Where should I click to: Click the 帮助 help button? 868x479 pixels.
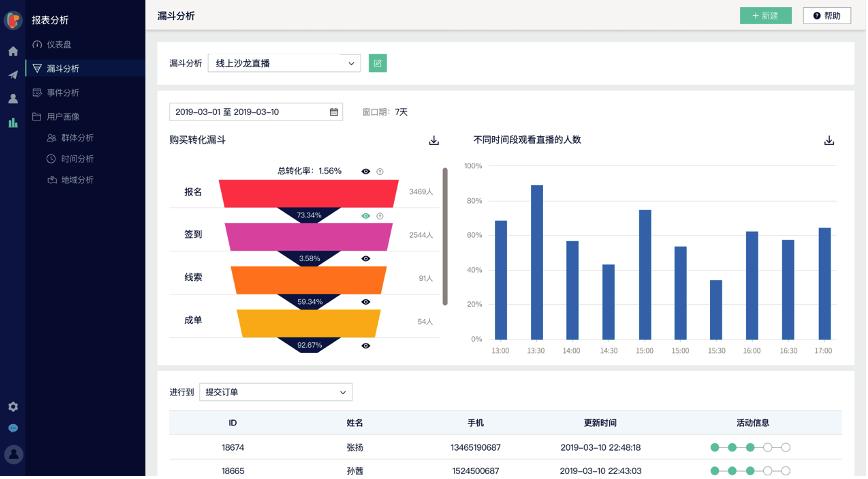point(826,16)
